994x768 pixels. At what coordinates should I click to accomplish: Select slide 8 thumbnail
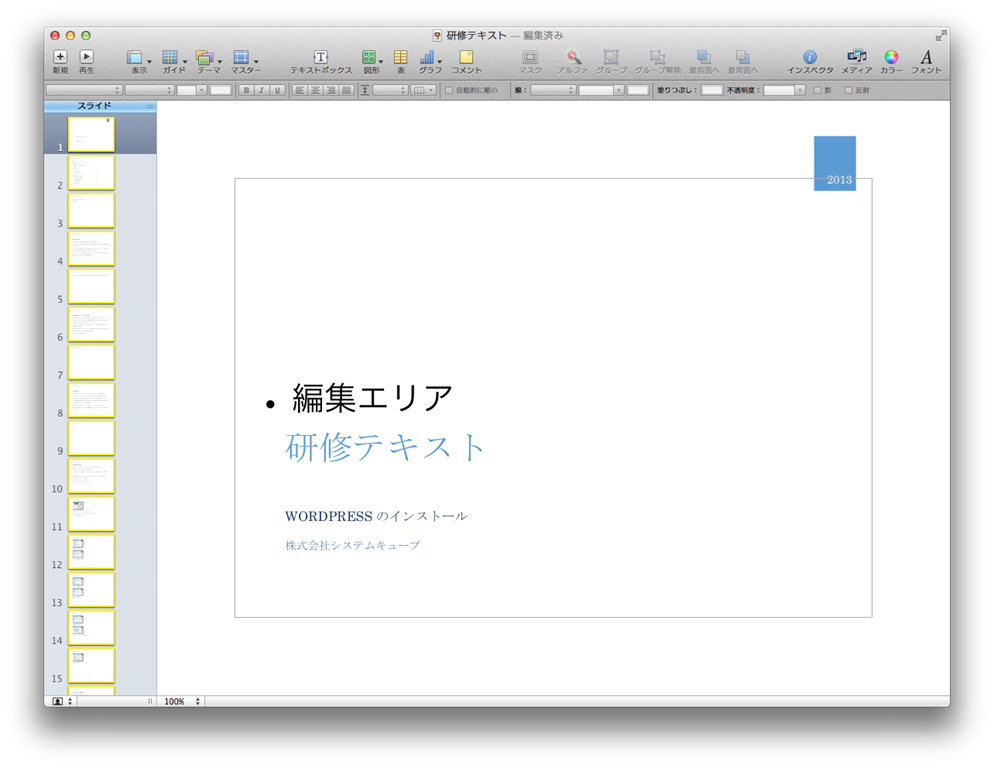pos(91,400)
